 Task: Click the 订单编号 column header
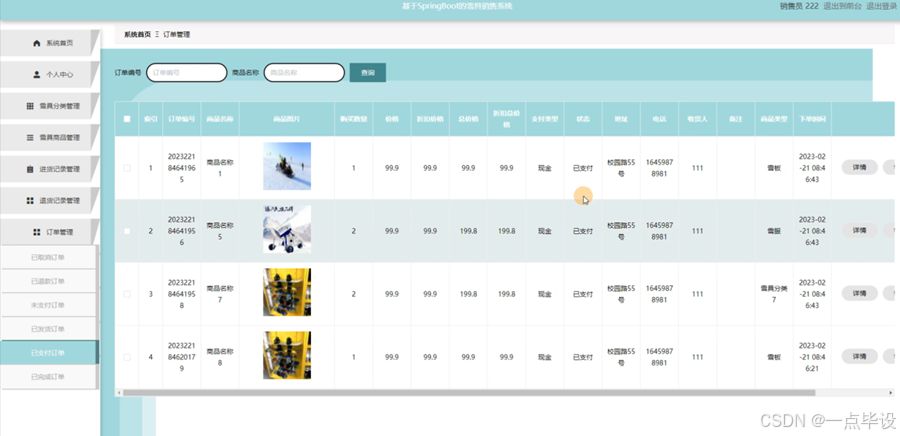click(x=181, y=119)
